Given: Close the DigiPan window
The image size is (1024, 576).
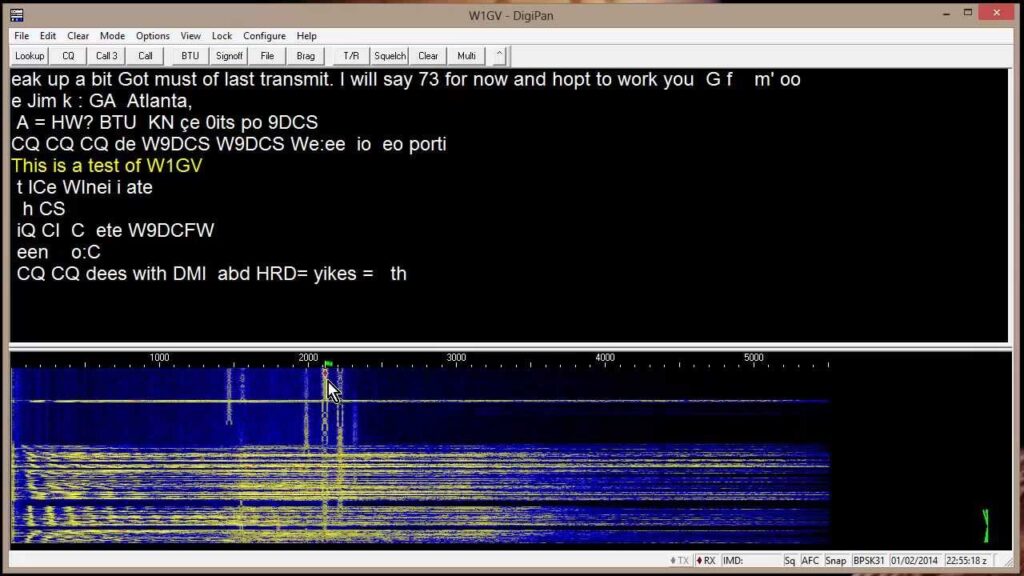Looking at the screenshot, I should pyautogui.click(x=997, y=12).
